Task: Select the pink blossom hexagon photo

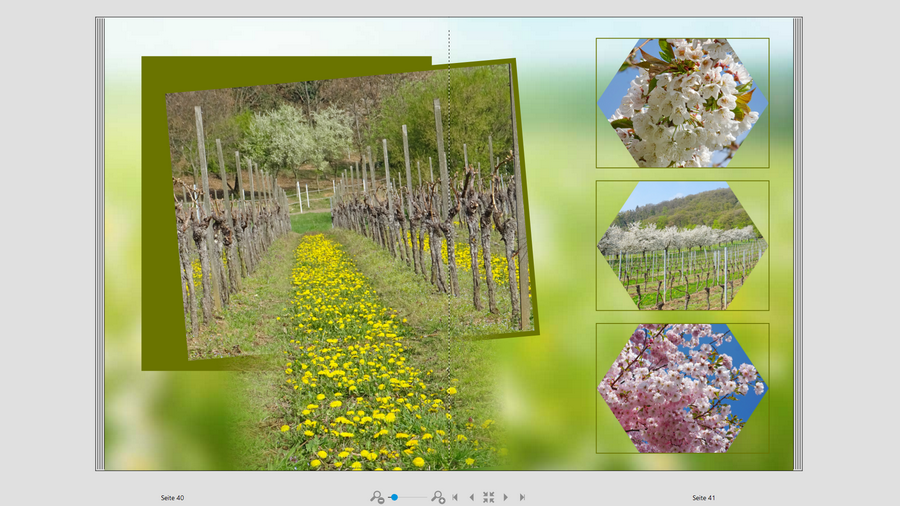Action: coord(682,388)
